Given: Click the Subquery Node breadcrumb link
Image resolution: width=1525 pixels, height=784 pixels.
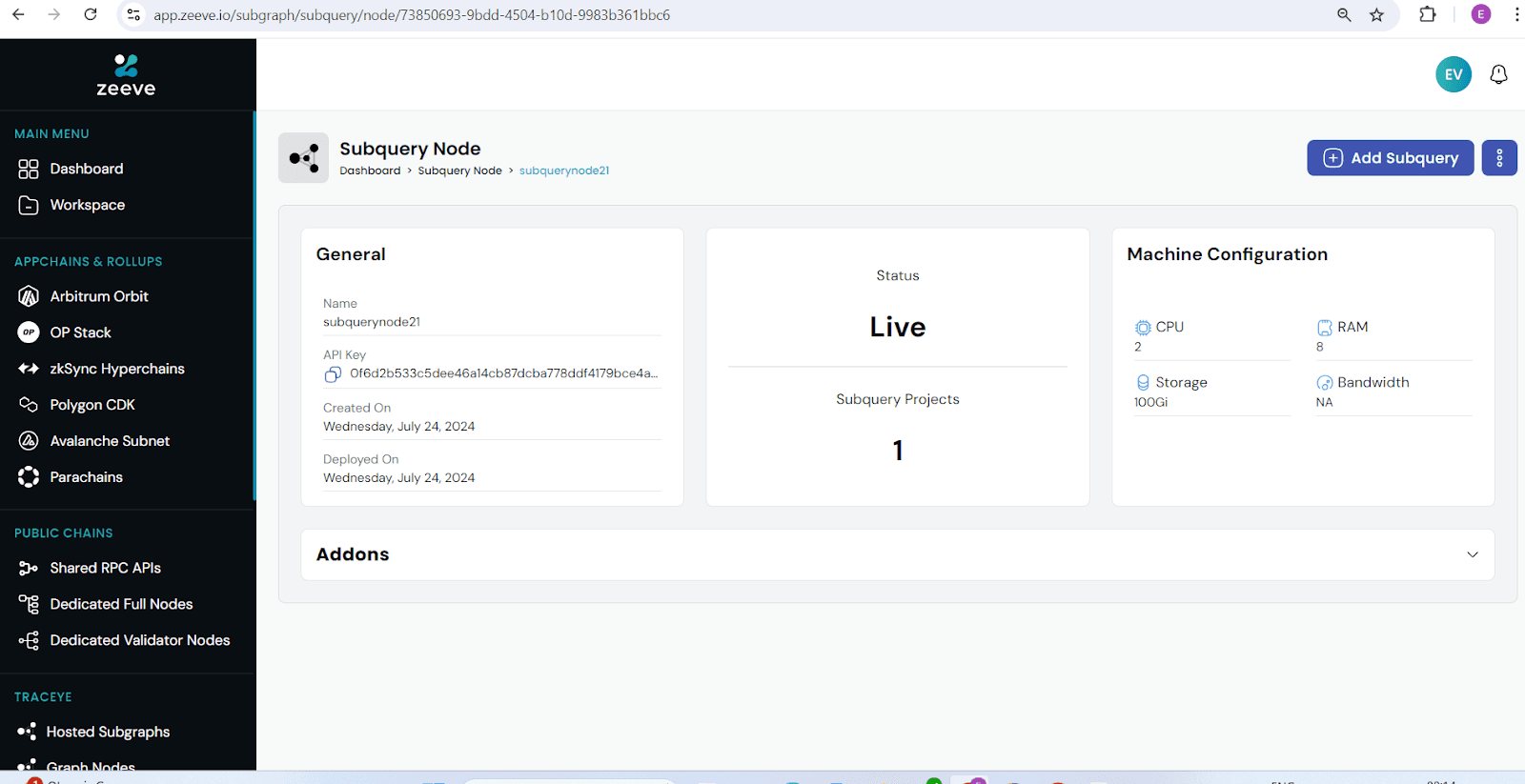Looking at the screenshot, I should point(459,171).
